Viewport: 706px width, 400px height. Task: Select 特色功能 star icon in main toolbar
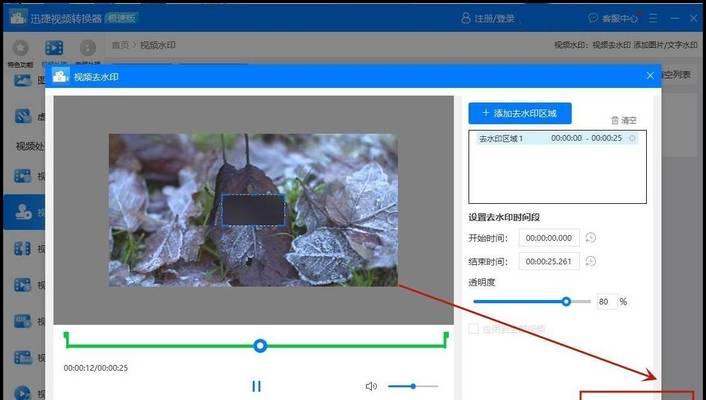(20, 48)
